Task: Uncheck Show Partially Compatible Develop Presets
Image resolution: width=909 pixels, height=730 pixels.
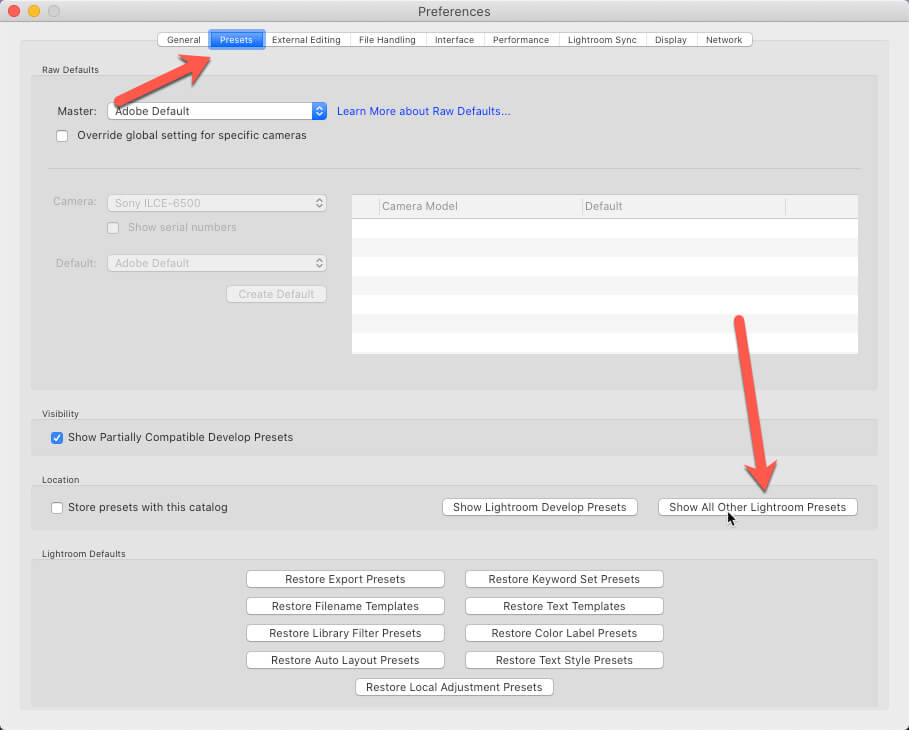Action: coord(57,437)
